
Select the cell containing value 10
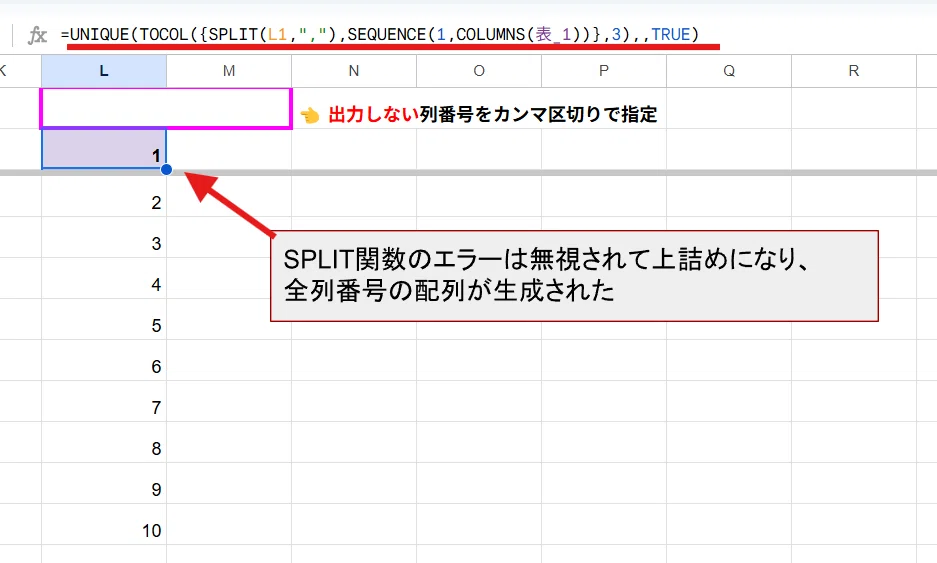coord(104,525)
